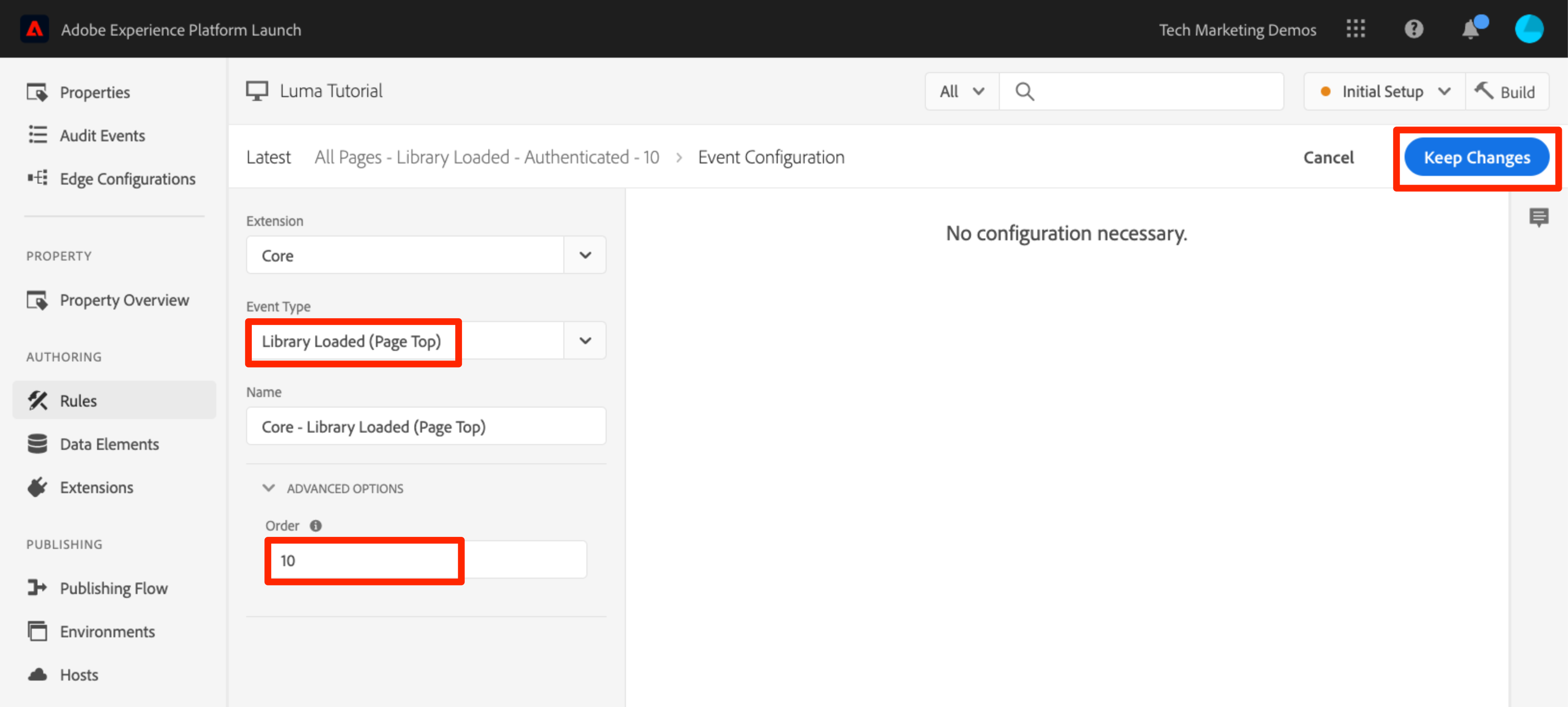The width and height of the screenshot is (1568, 707).
Task: Open the app switcher grid icon
Action: [1355, 29]
